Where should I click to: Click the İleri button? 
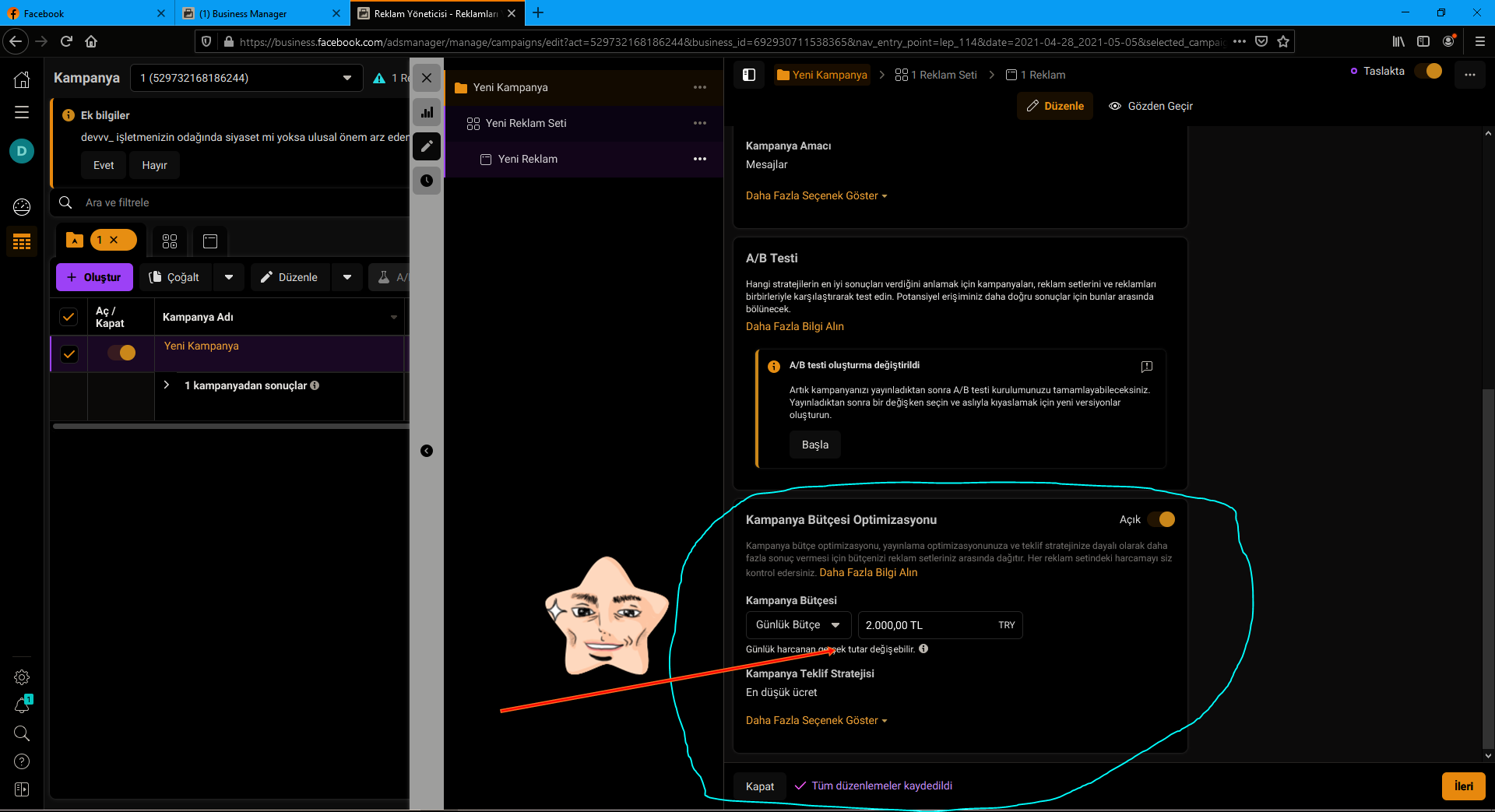point(1463,786)
